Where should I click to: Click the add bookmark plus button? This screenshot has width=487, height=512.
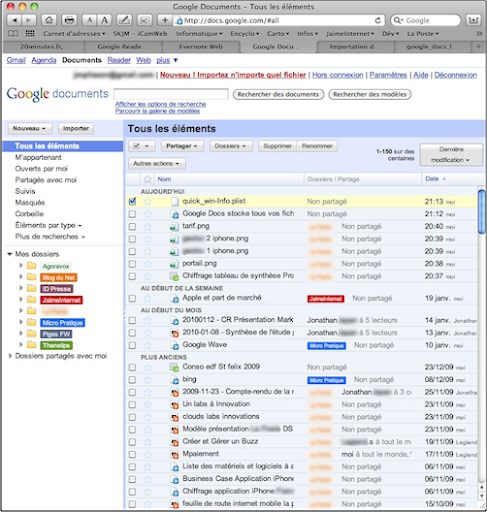pos(165,20)
